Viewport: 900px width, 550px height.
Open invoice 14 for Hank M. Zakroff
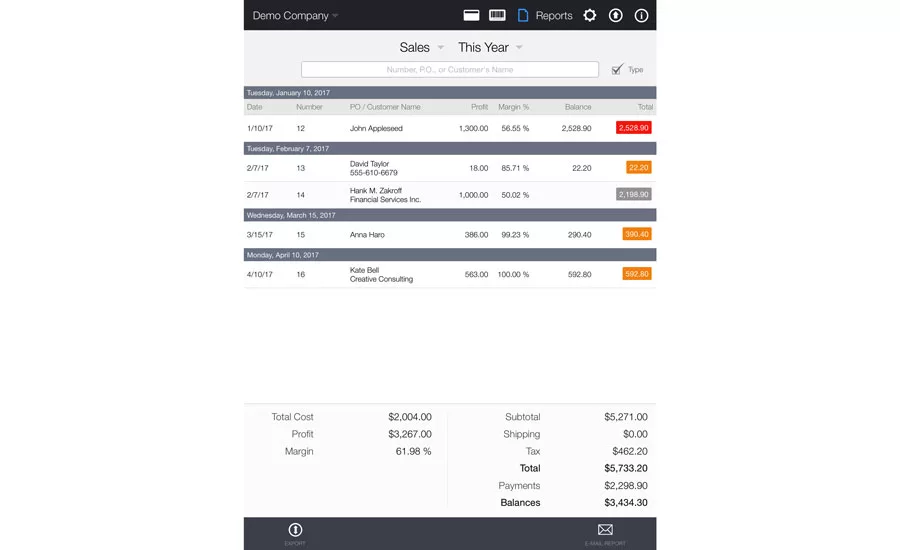tap(450, 195)
